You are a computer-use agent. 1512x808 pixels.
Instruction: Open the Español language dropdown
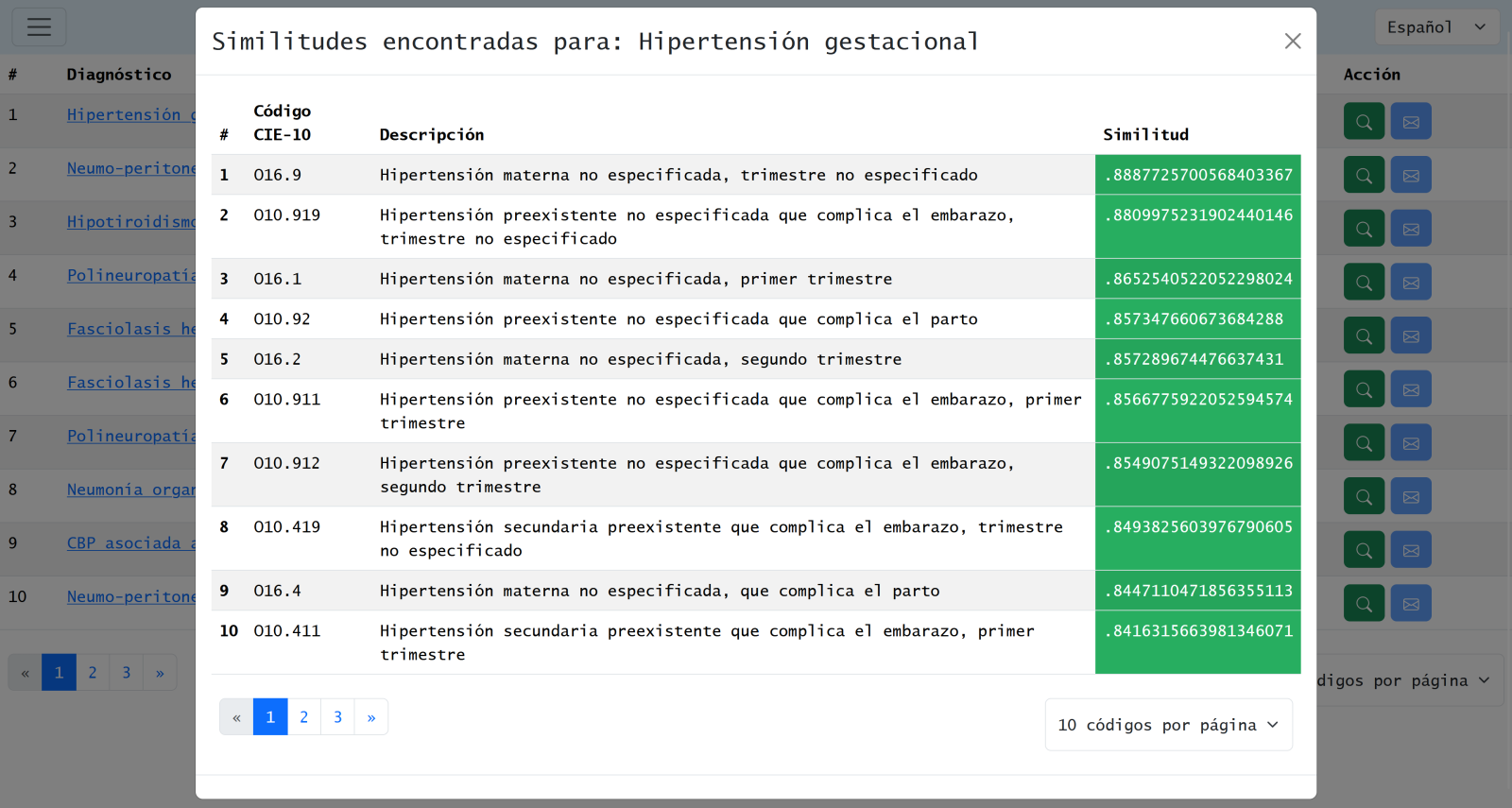1435,27
